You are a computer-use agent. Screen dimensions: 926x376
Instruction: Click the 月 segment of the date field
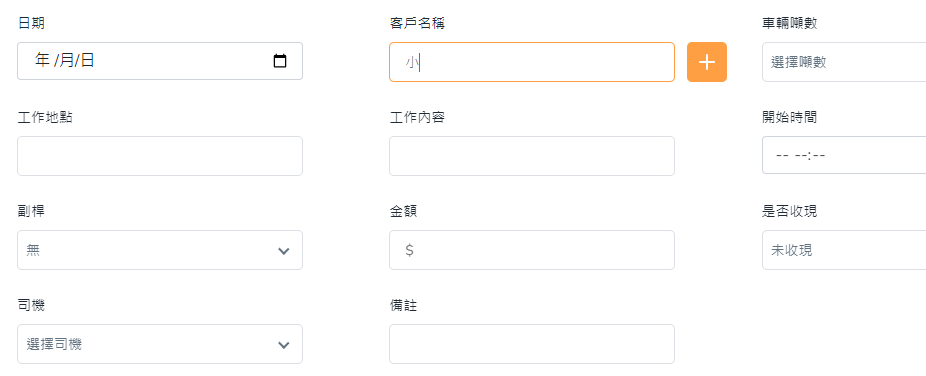coord(65,60)
